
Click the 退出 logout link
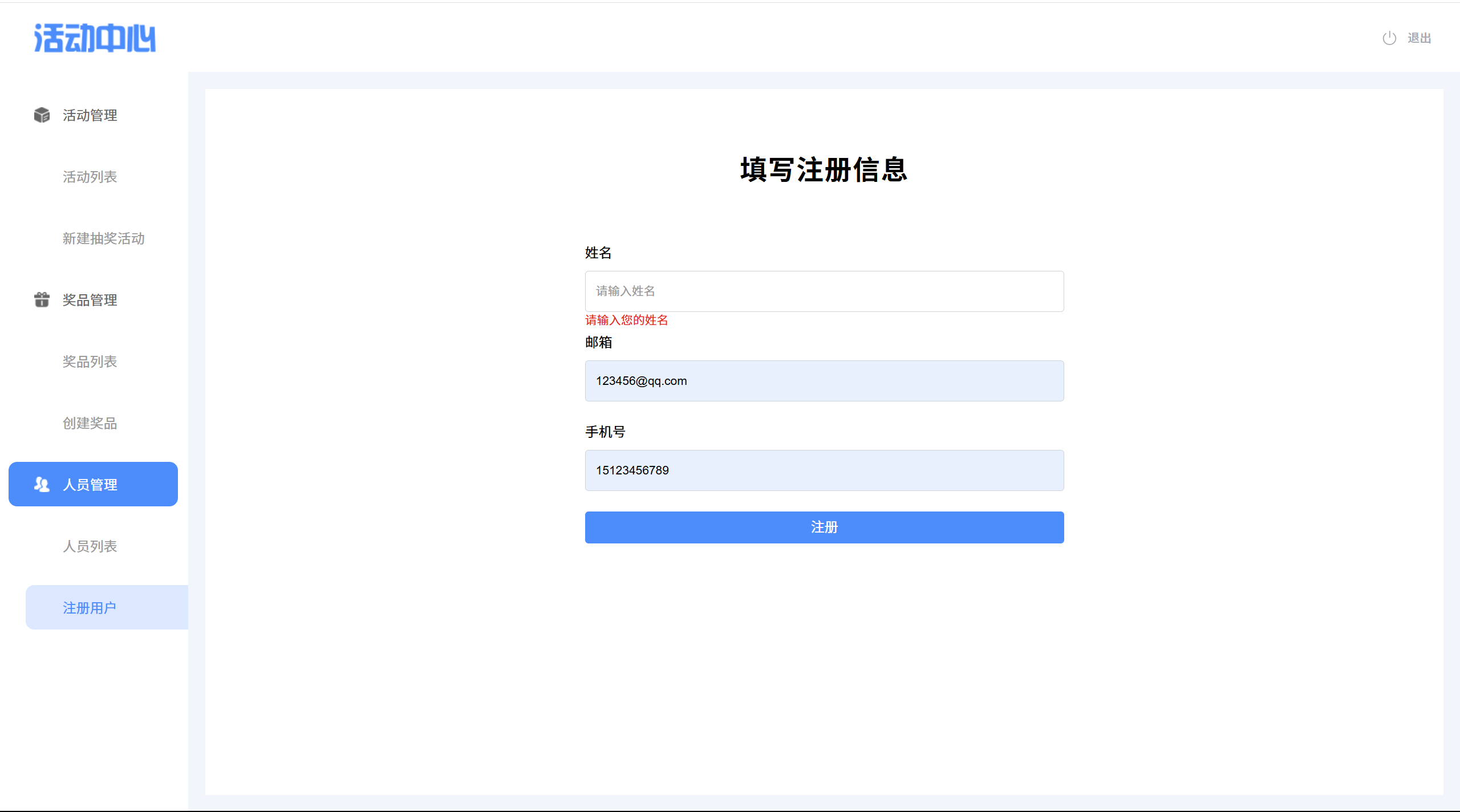pos(1419,38)
